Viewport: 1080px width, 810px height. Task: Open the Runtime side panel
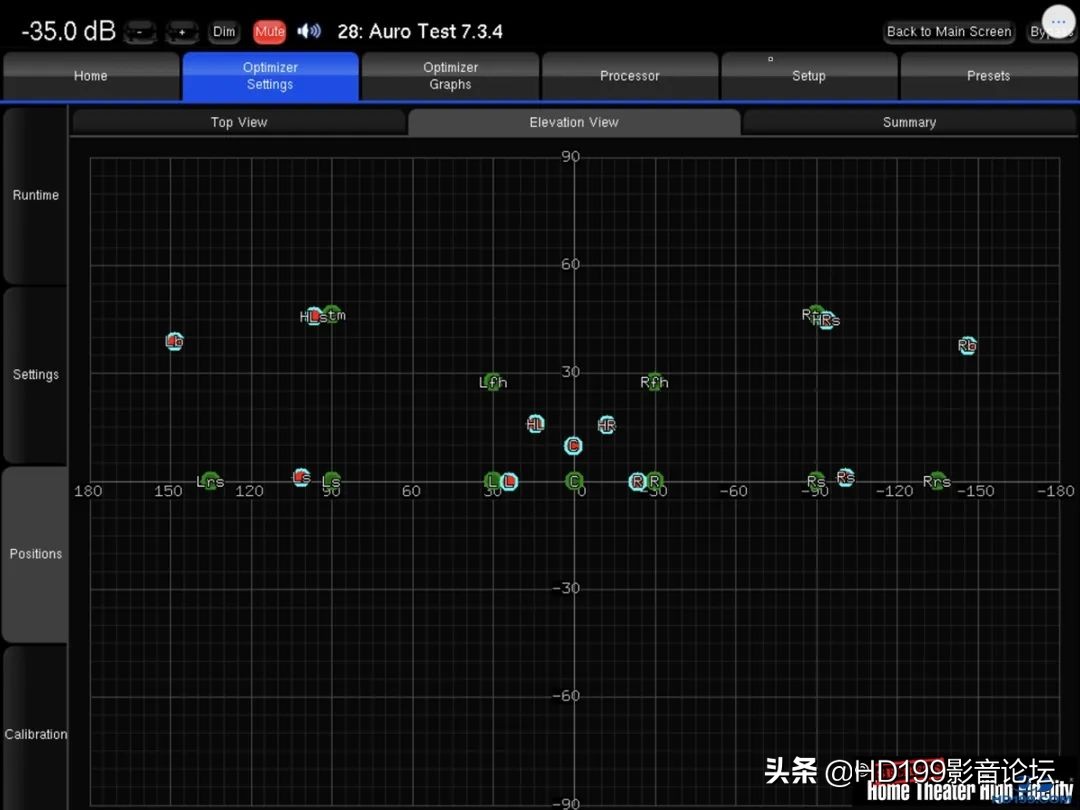(36, 195)
